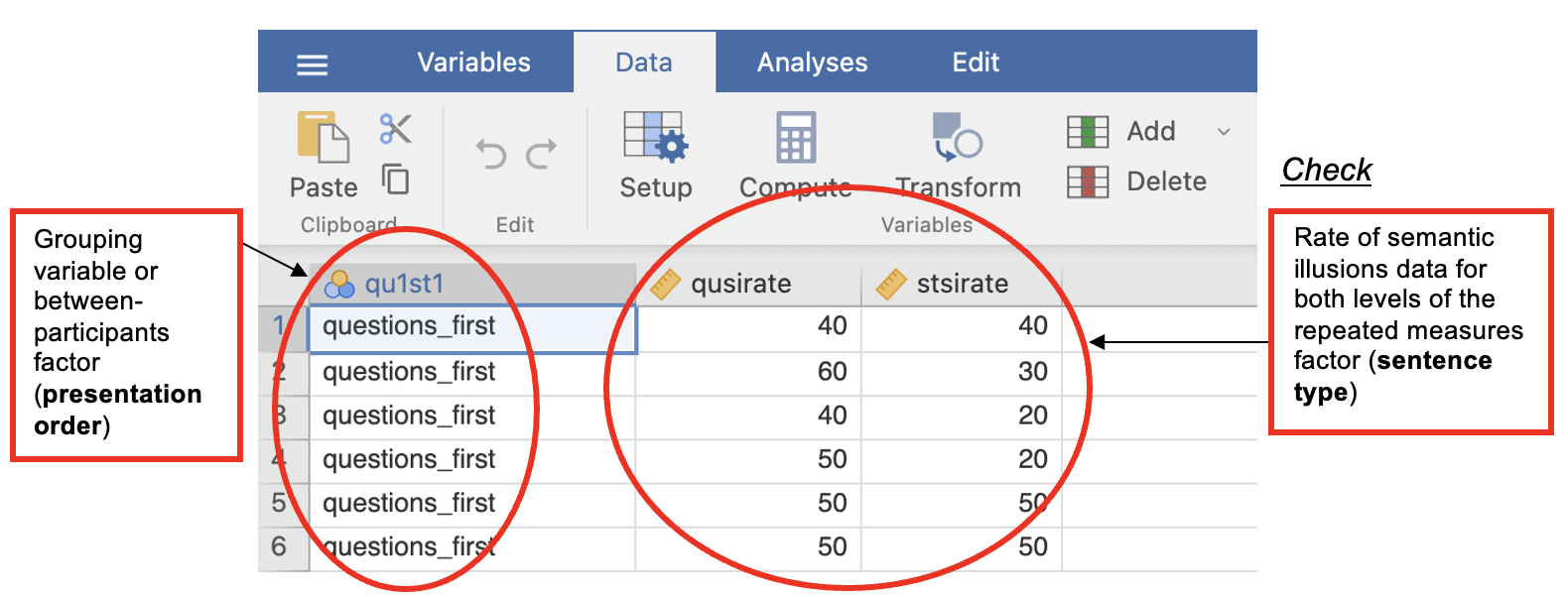The image size is (1568, 597).
Task: Click the Delete variable icon
Action: [1088, 181]
